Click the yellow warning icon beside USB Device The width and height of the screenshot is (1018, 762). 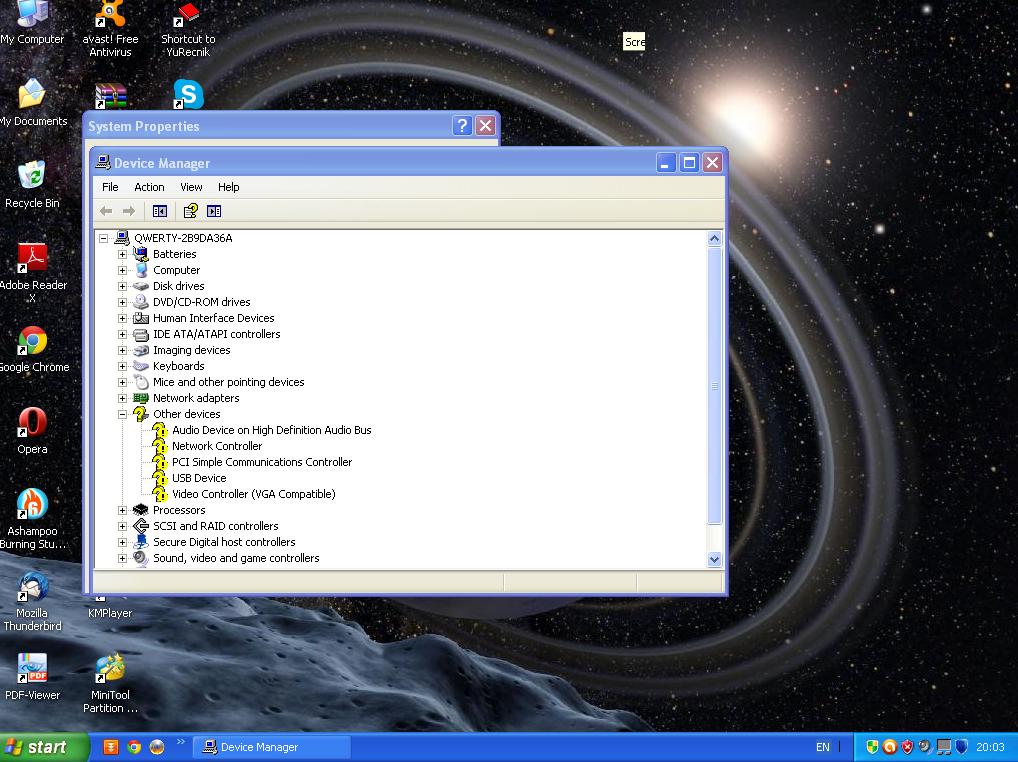point(159,478)
